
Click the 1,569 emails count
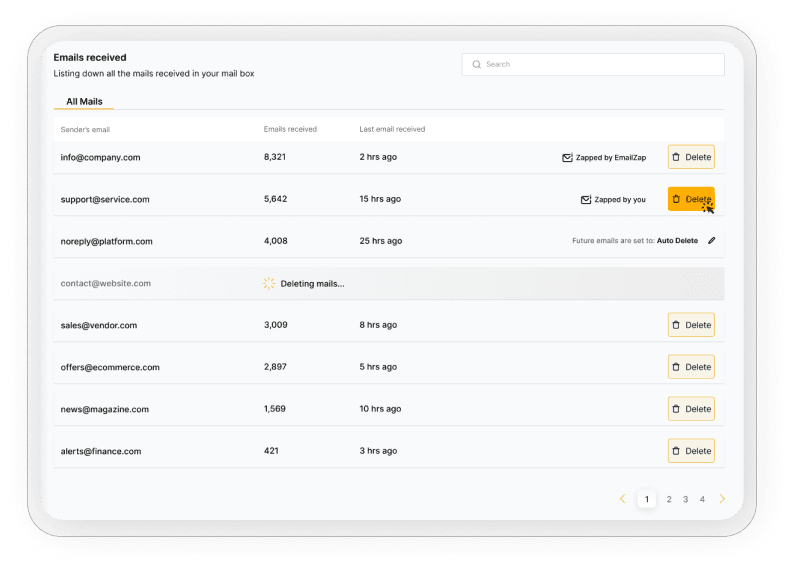[x=274, y=409]
